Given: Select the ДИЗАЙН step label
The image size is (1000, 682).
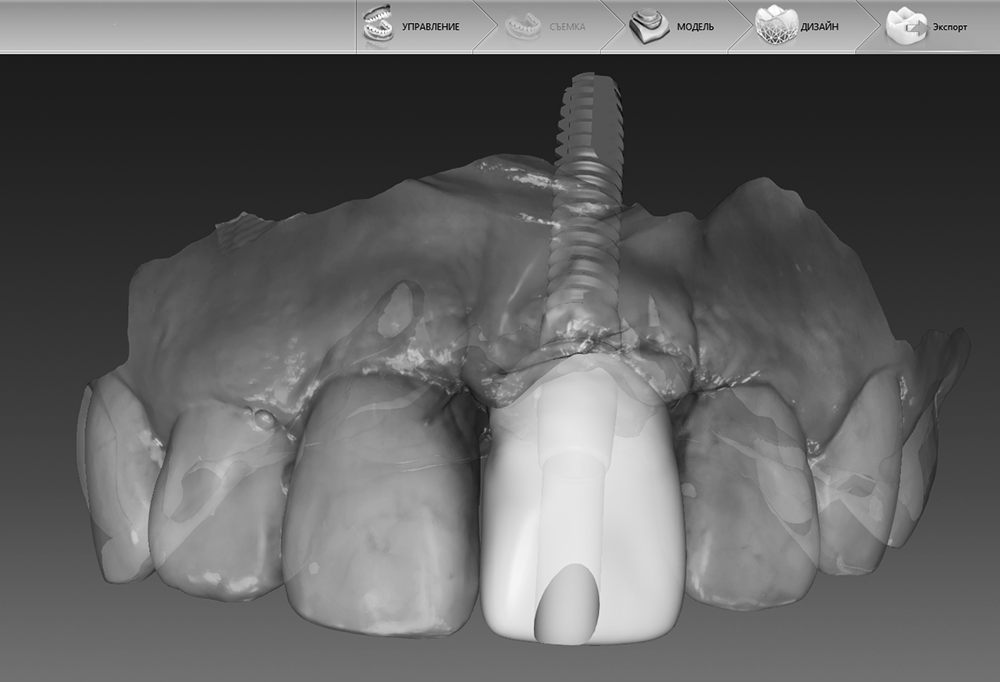Looking at the screenshot, I should pyautogui.click(x=819, y=27).
